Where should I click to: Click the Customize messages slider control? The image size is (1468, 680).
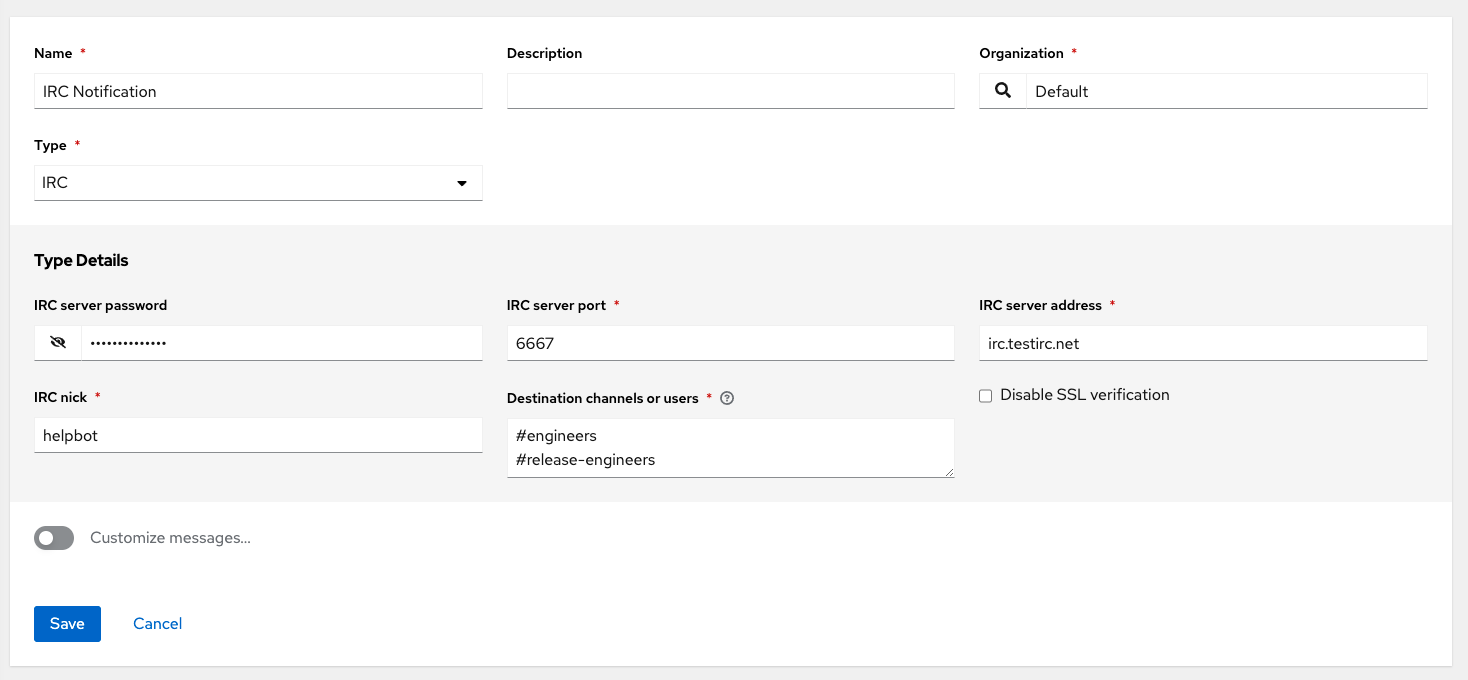(x=53, y=538)
